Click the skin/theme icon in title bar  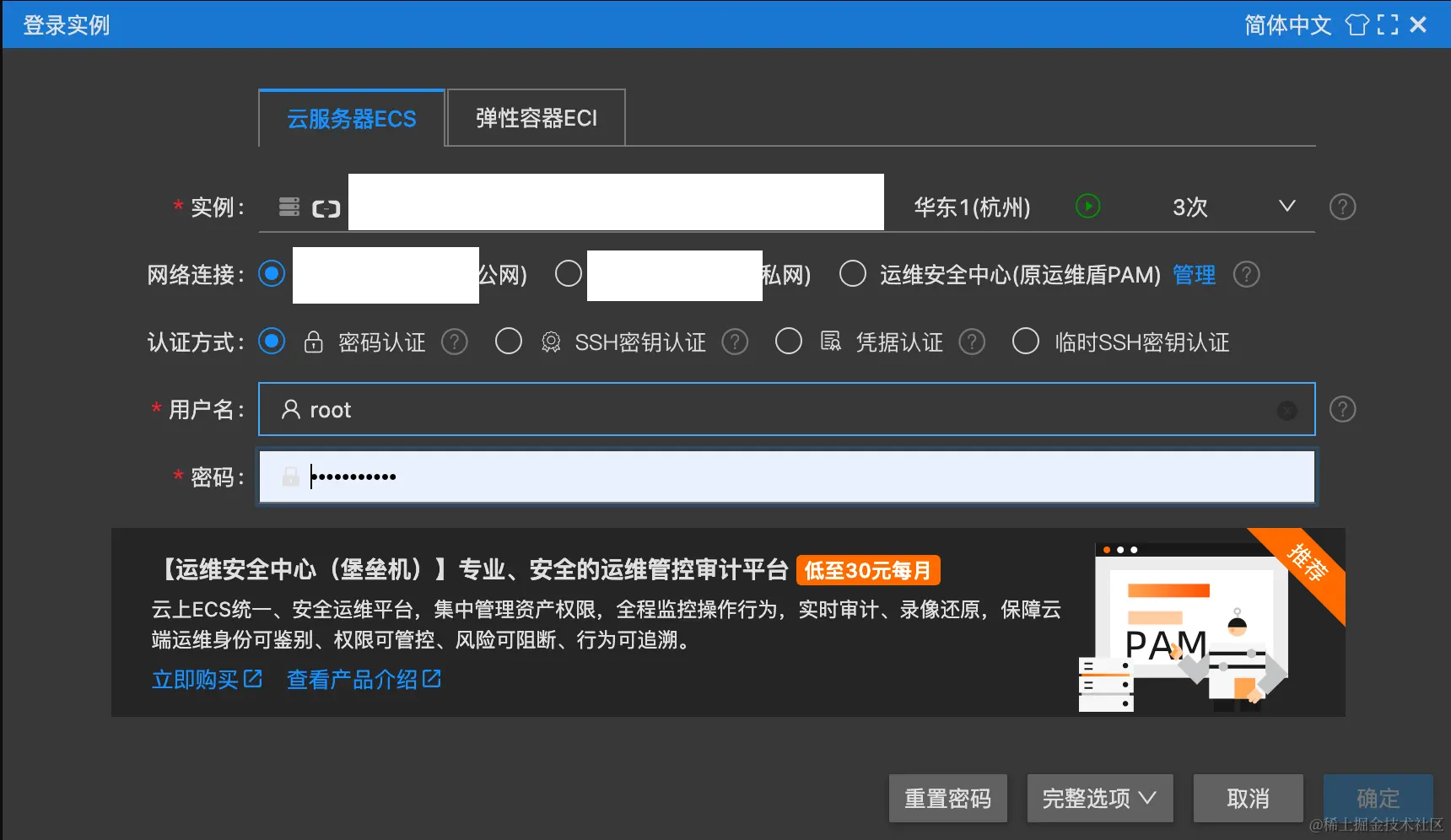tap(1357, 24)
